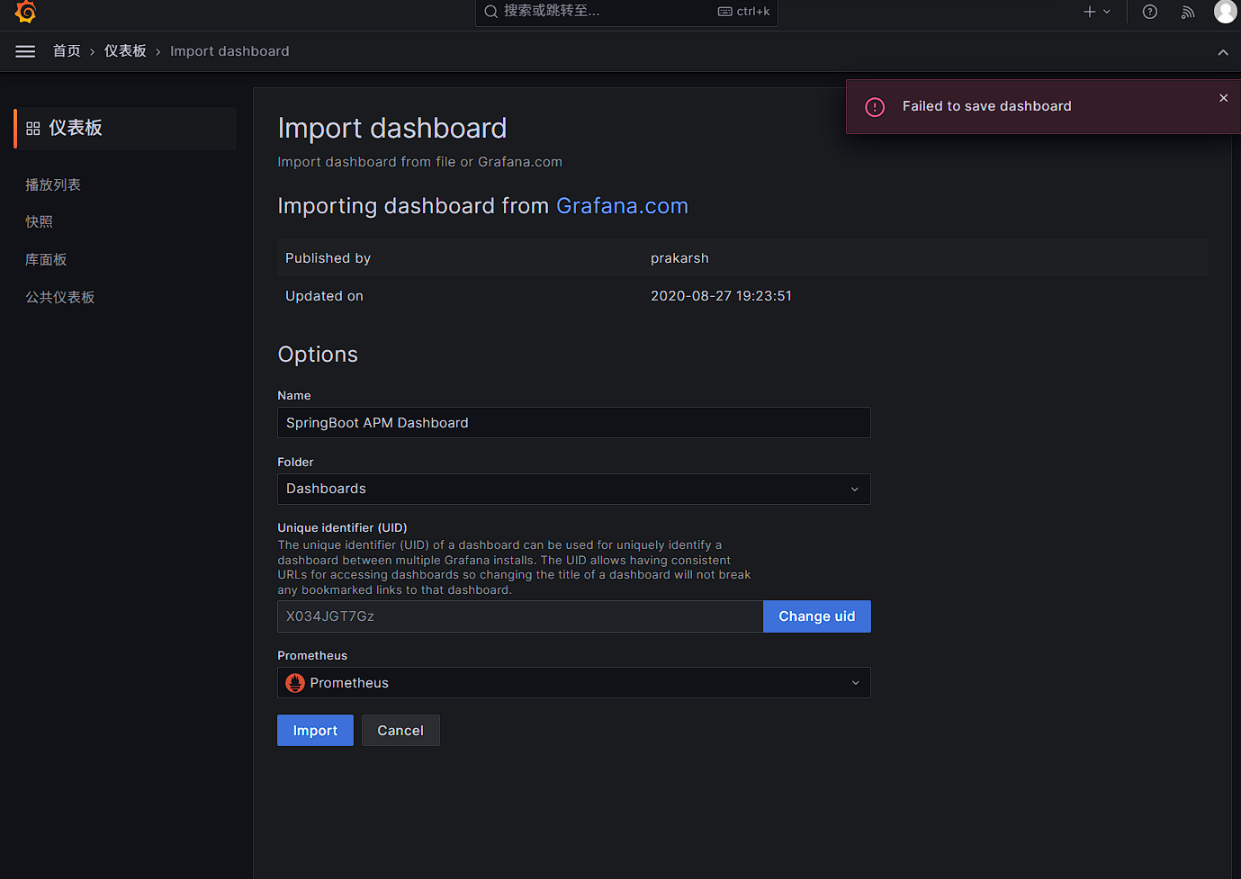
Task: Go to 仪表板 breadcrumb
Action: click(125, 51)
